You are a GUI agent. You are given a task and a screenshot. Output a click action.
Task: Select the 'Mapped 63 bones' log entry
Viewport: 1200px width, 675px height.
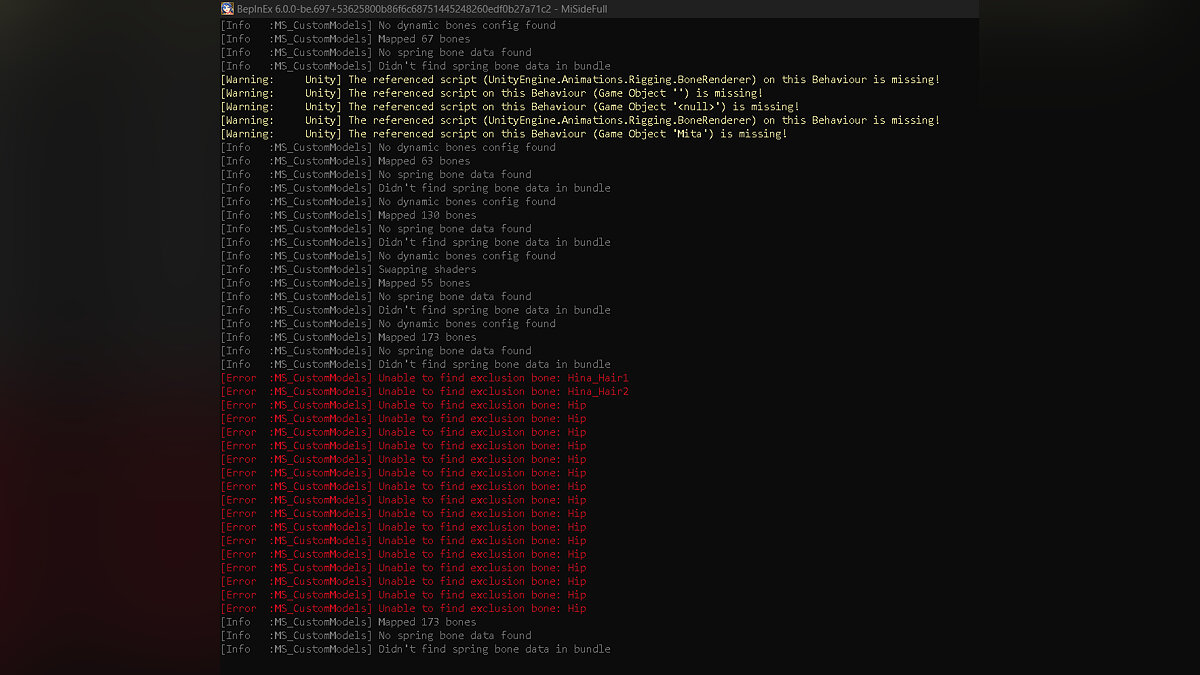coord(423,161)
